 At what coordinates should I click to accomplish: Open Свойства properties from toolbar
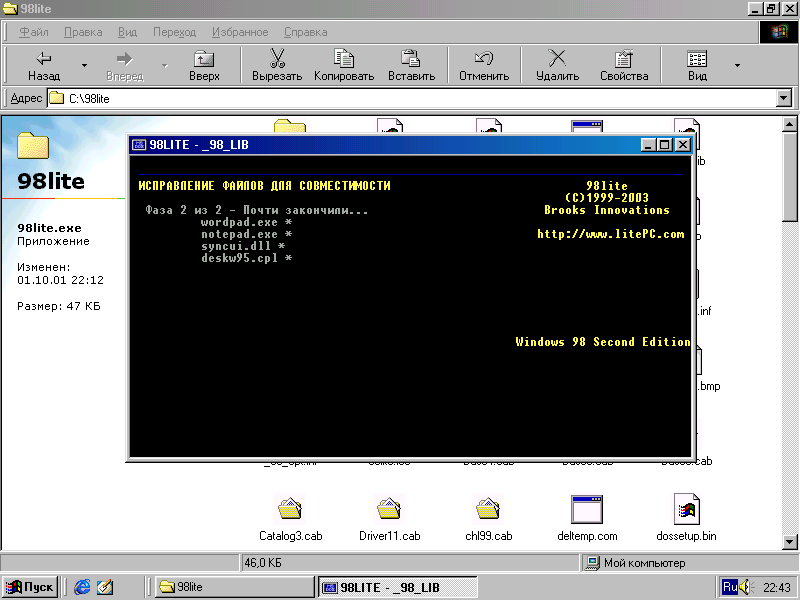tap(624, 65)
